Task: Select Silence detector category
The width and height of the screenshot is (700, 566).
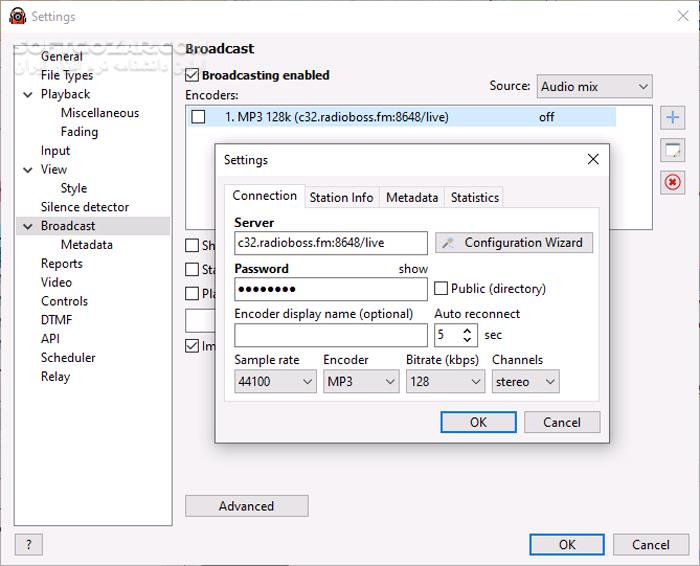Action: [85, 207]
